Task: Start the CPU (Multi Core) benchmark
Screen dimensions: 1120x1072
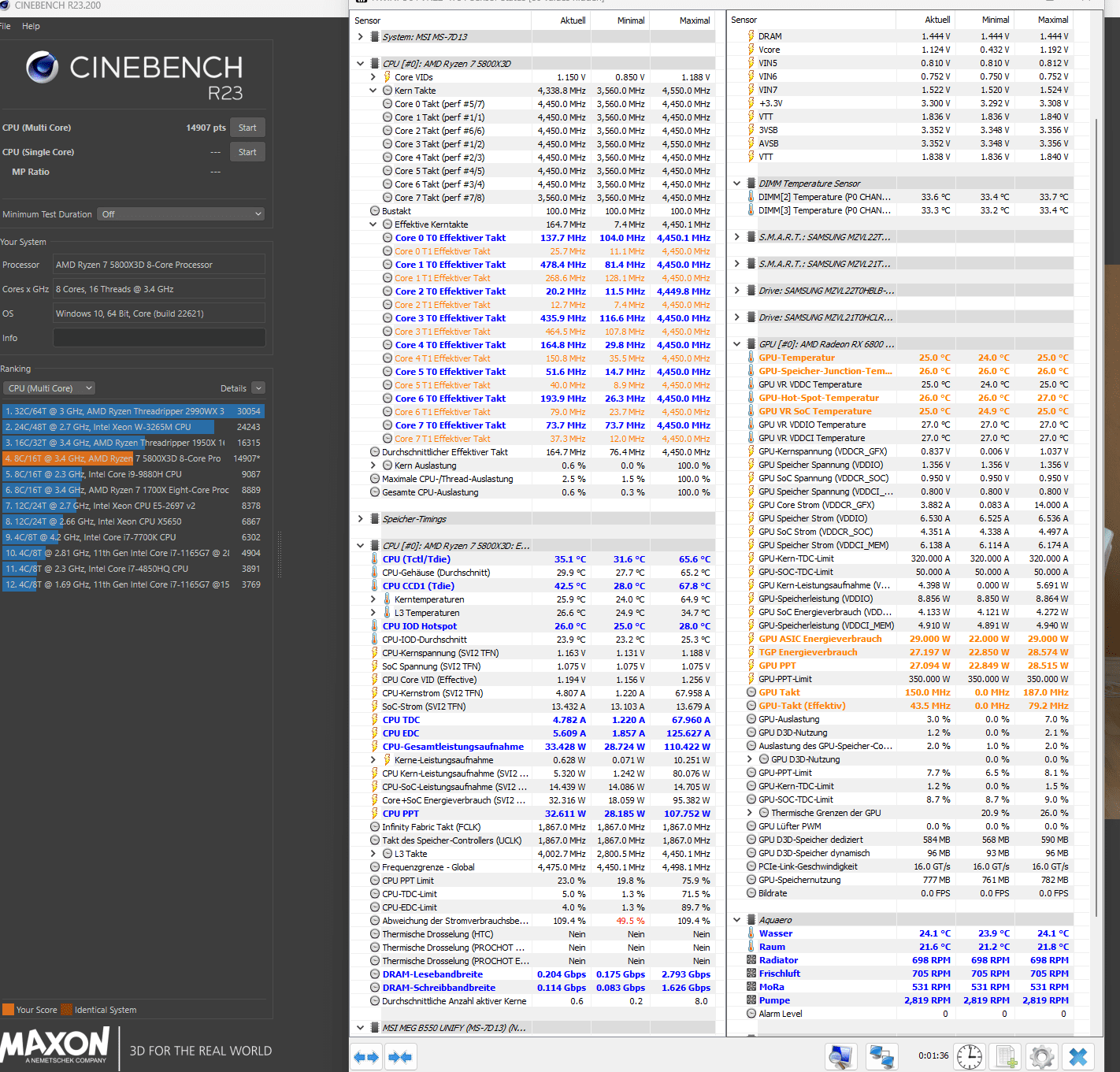Action: [x=247, y=128]
